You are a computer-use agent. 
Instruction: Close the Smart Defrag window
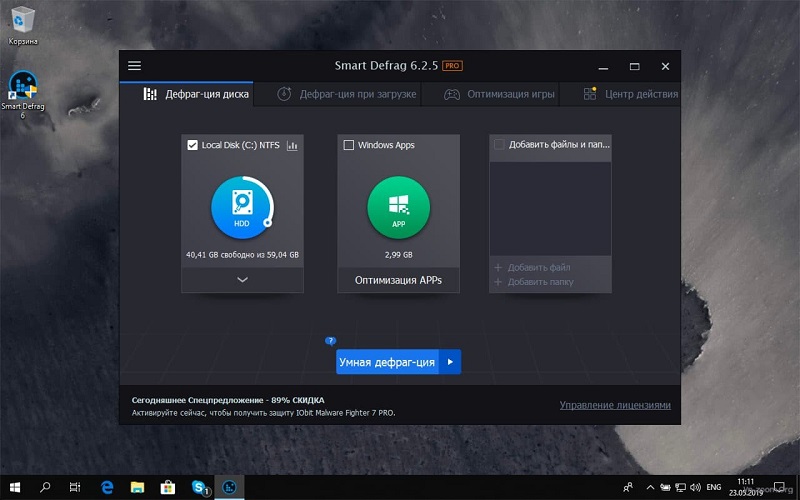665,66
